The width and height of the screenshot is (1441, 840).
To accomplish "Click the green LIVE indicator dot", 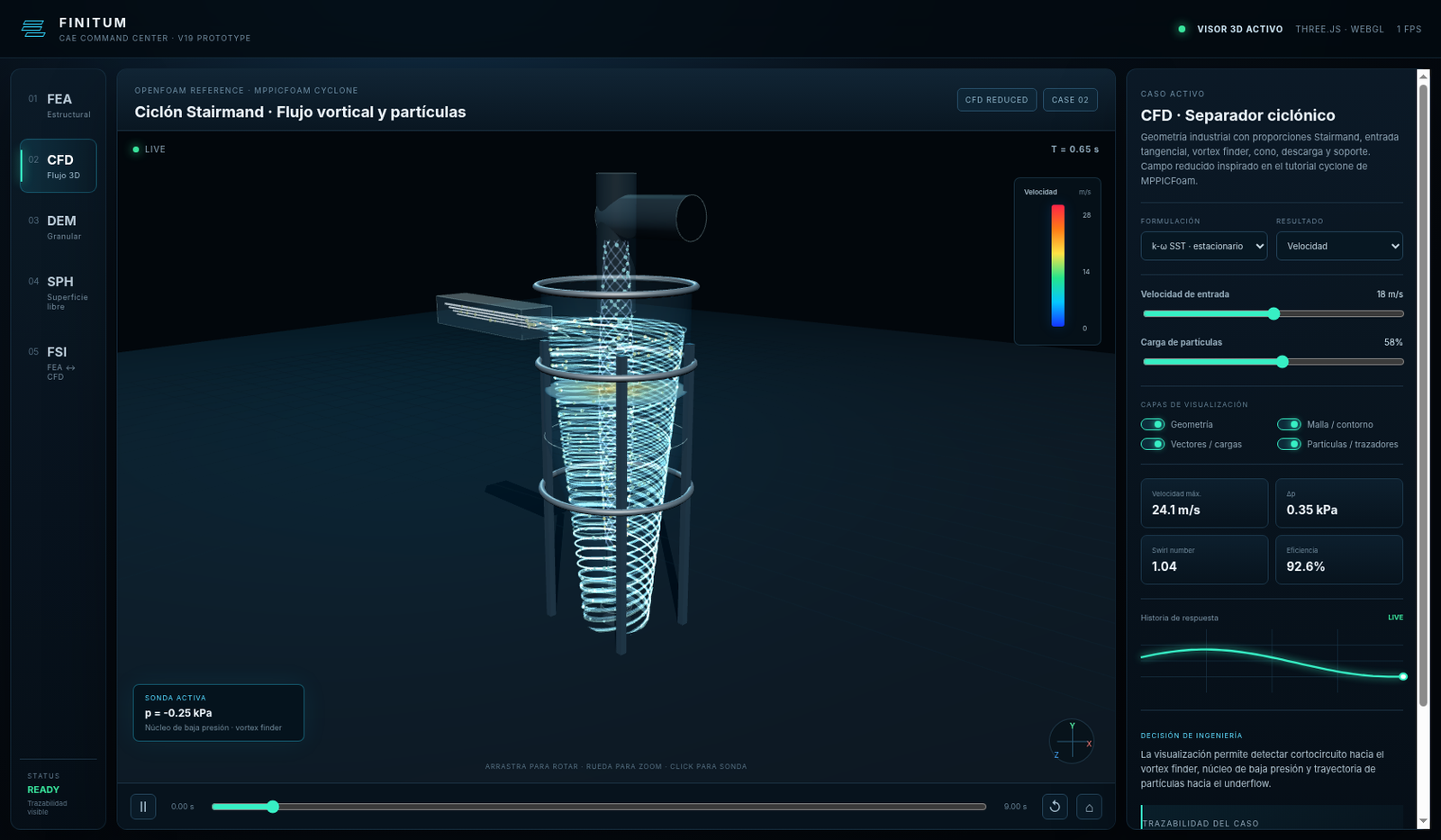I will tap(136, 149).
